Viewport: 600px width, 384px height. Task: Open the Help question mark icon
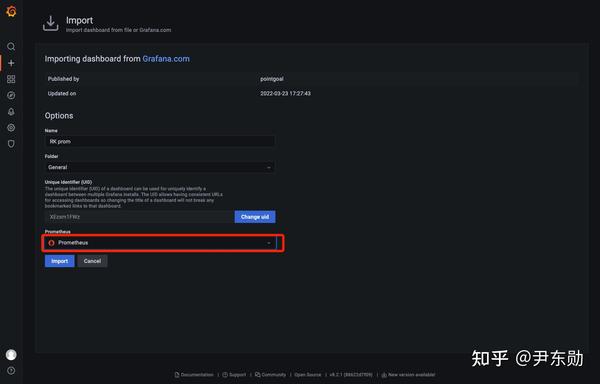pyautogui.click(x=11, y=371)
